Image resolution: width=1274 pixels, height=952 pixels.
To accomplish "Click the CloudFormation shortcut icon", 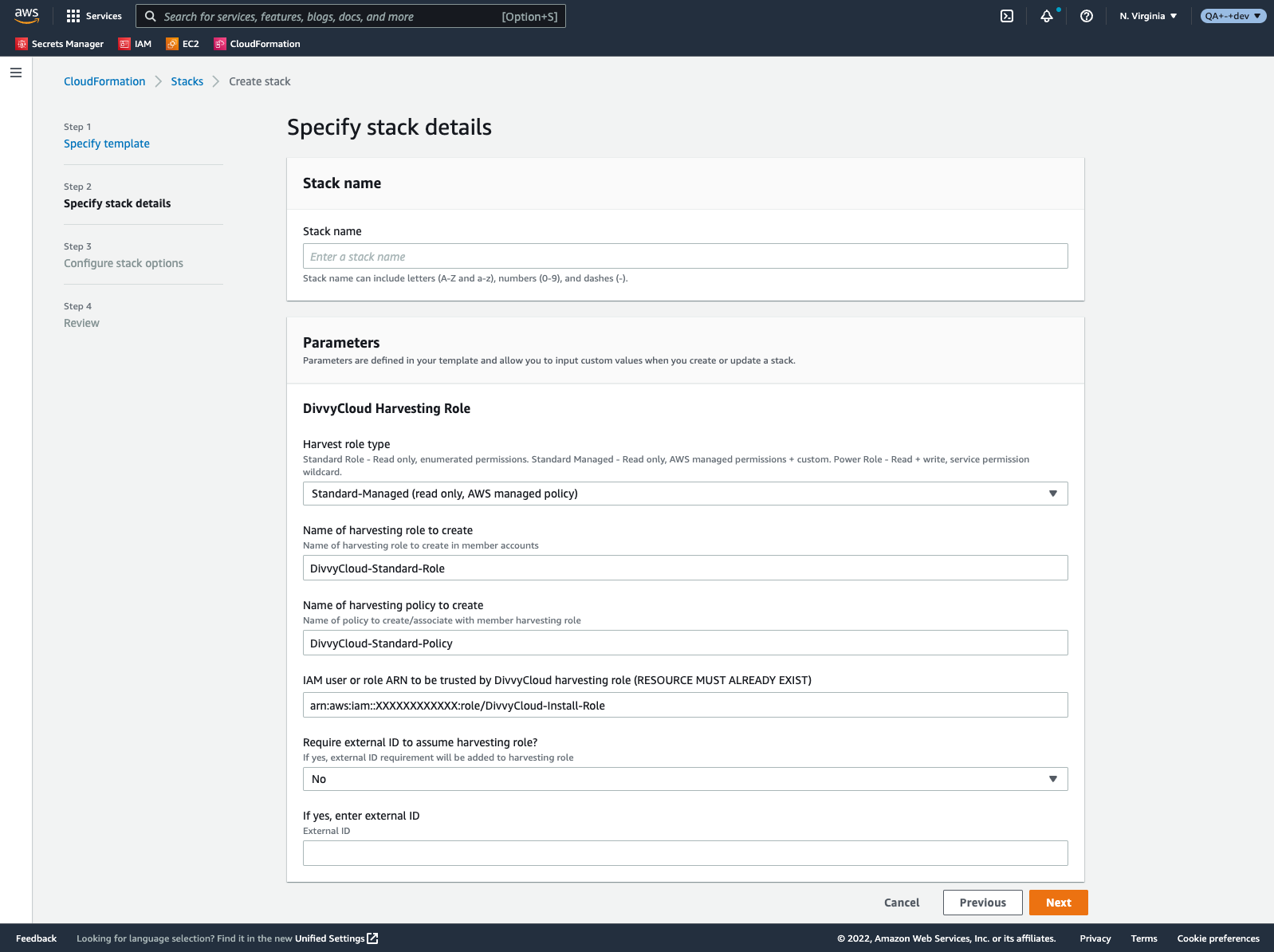I will pyautogui.click(x=220, y=44).
